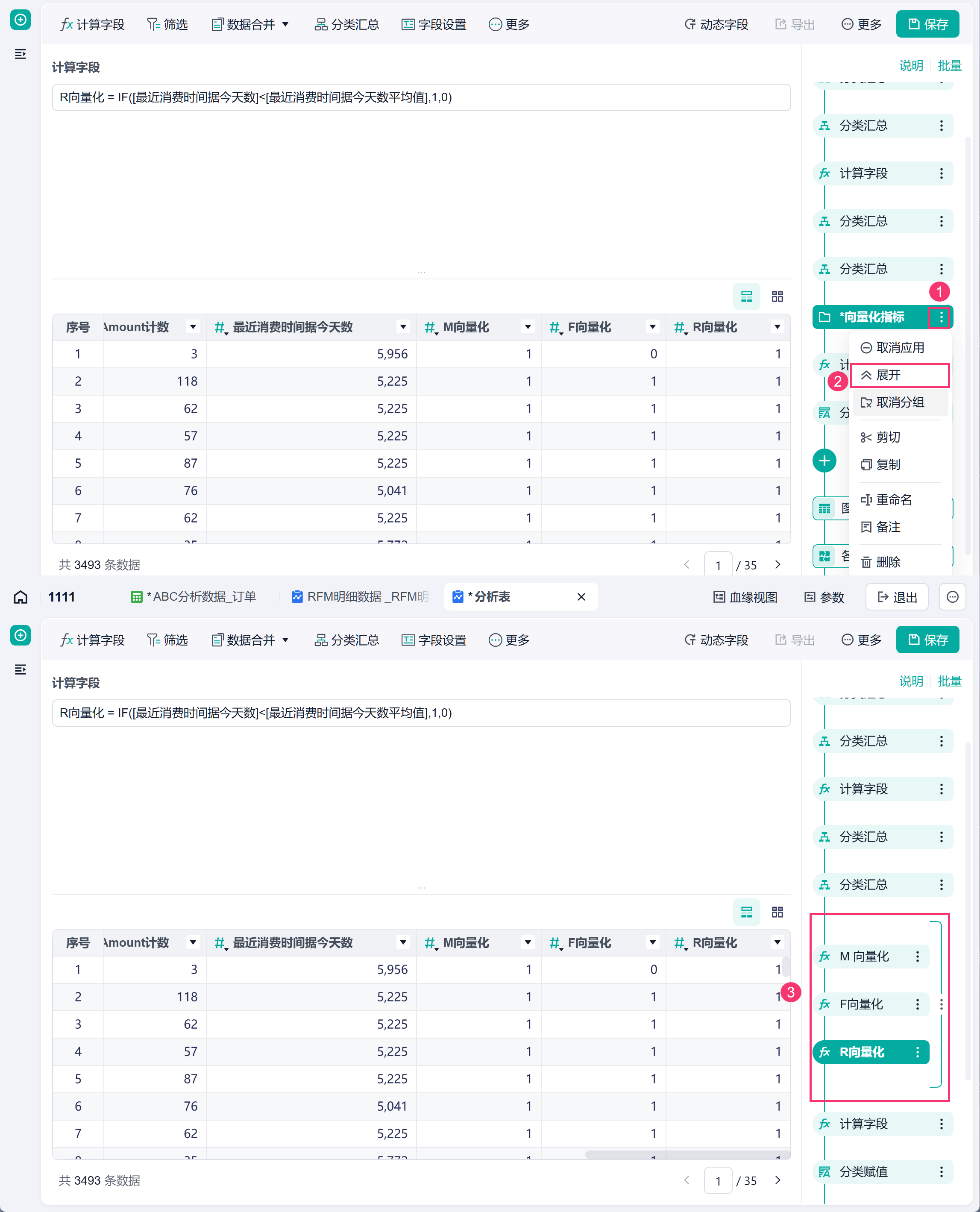Open the 参数 parameters panel
The height and width of the screenshot is (1212, 980).
pyautogui.click(x=824, y=597)
